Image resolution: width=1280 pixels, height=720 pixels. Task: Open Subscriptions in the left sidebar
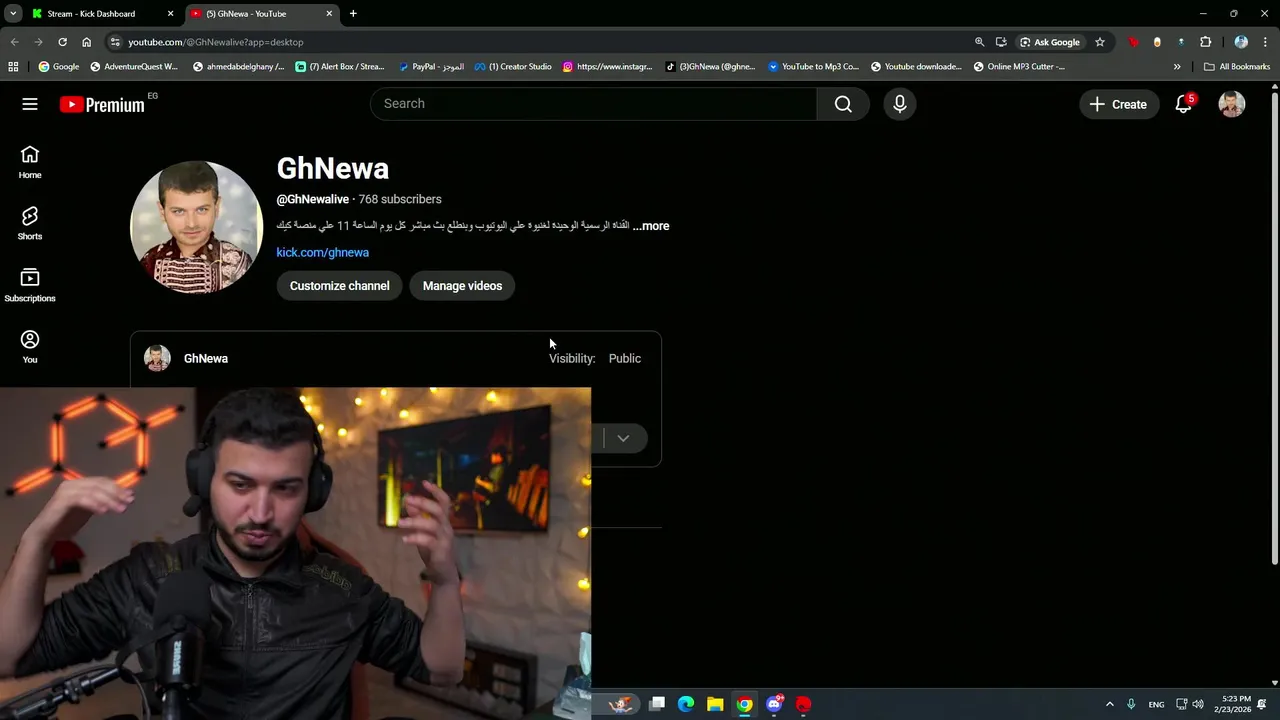coord(30,285)
